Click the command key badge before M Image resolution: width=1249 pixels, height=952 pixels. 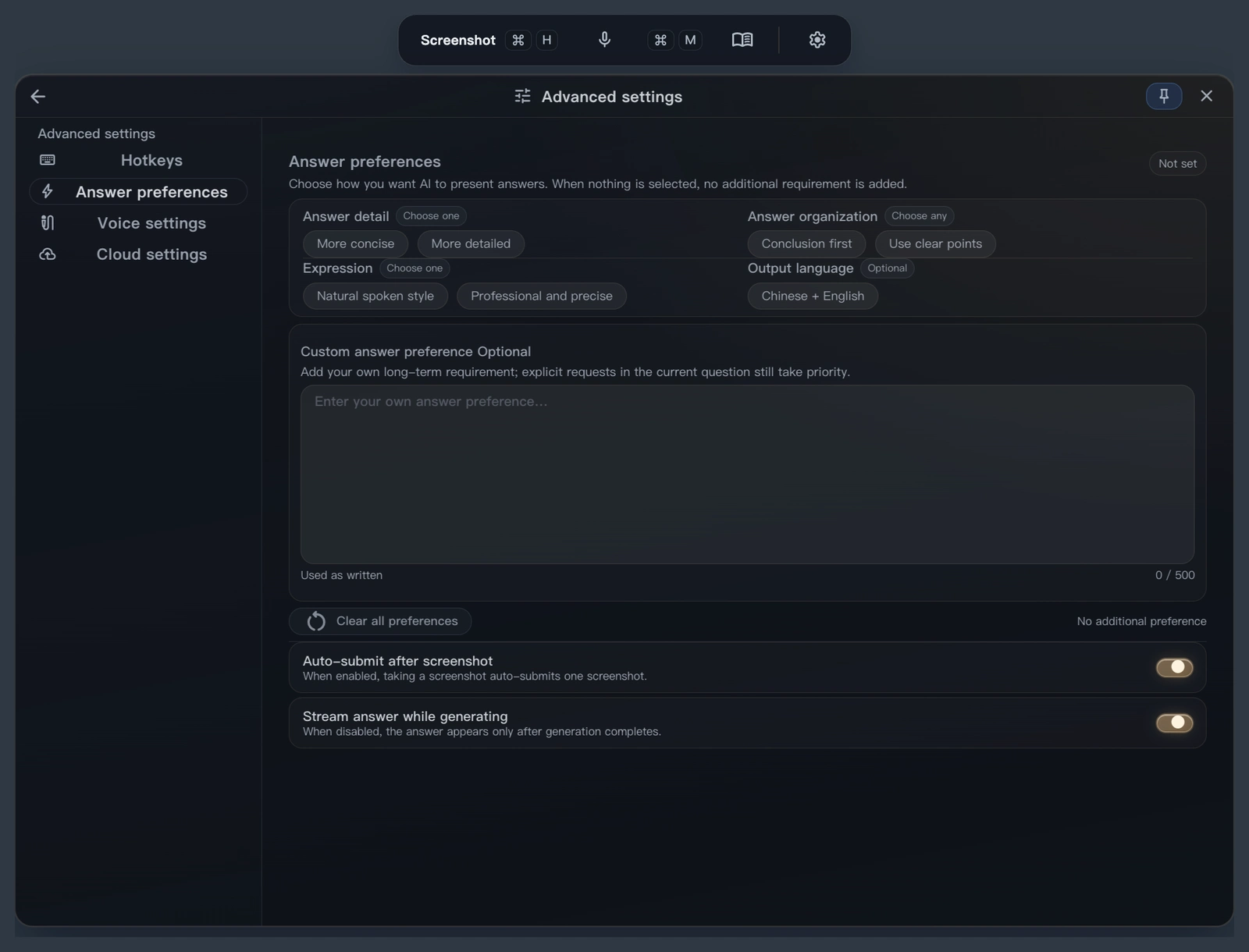point(660,40)
